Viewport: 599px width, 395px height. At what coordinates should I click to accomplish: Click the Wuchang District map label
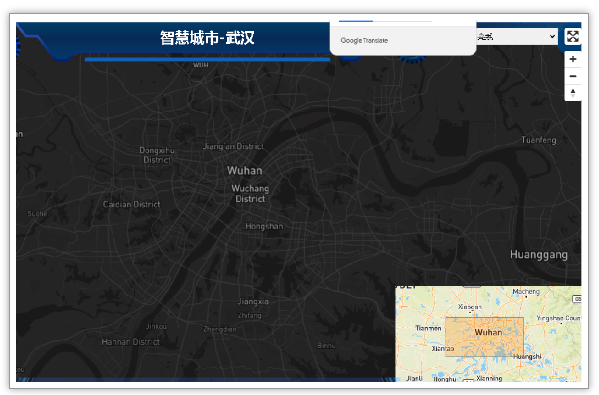(250, 194)
